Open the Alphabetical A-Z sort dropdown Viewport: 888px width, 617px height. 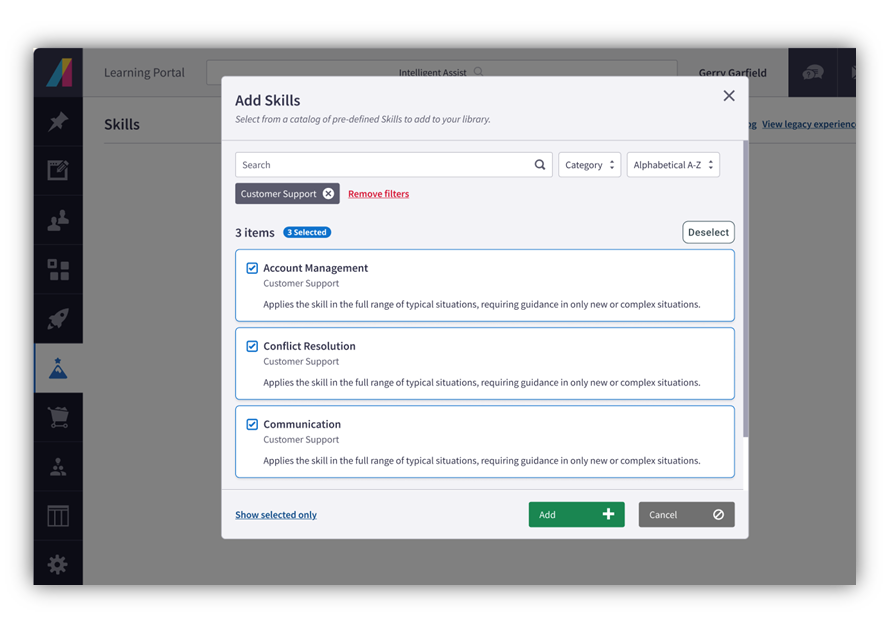tap(673, 164)
